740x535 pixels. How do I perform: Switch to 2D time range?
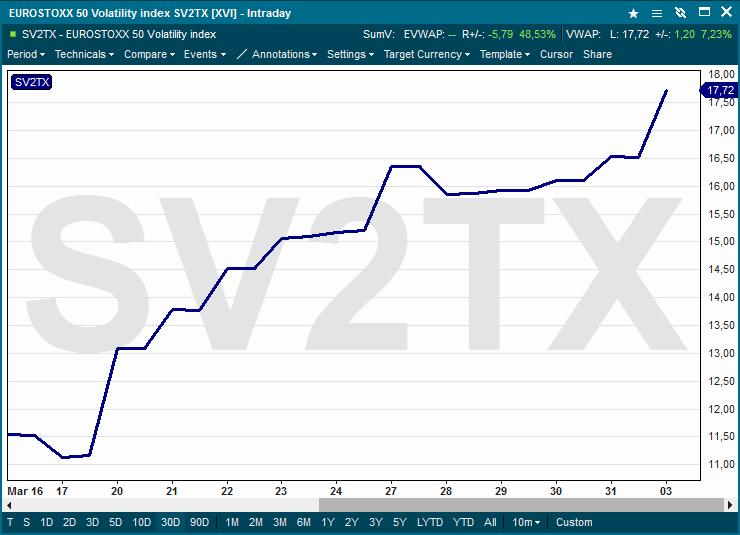[69, 522]
